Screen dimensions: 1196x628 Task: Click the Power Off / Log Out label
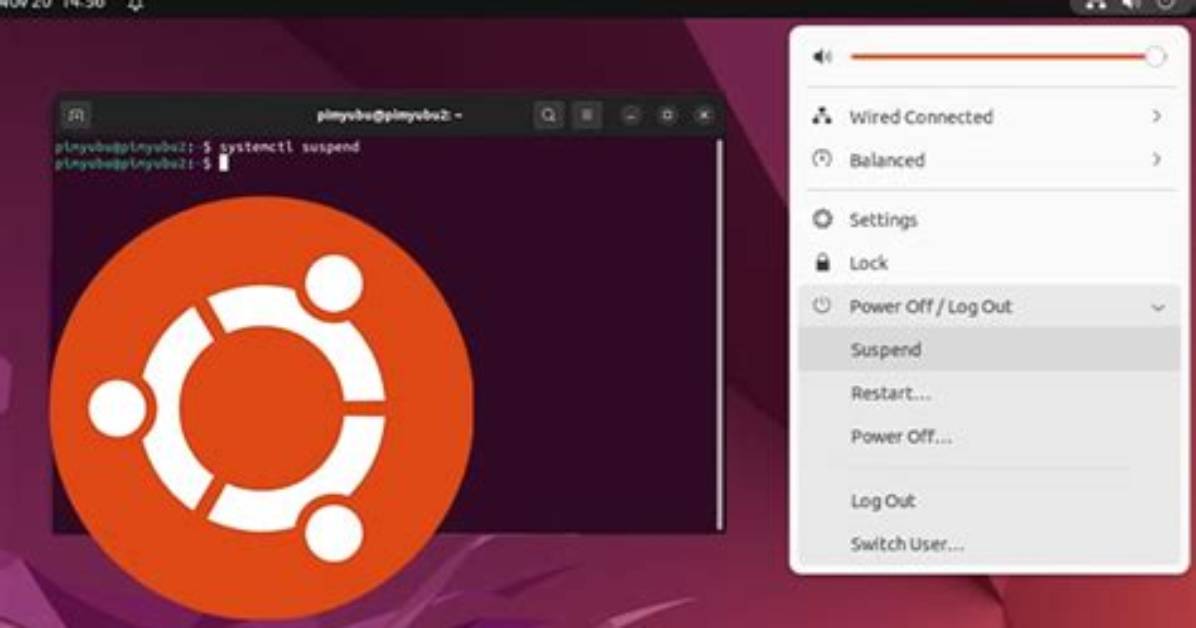click(931, 307)
